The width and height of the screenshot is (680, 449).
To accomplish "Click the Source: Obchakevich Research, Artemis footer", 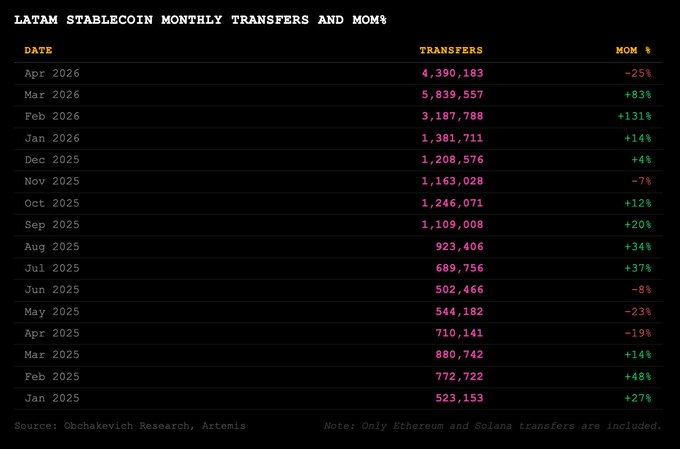I will click(130, 426).
